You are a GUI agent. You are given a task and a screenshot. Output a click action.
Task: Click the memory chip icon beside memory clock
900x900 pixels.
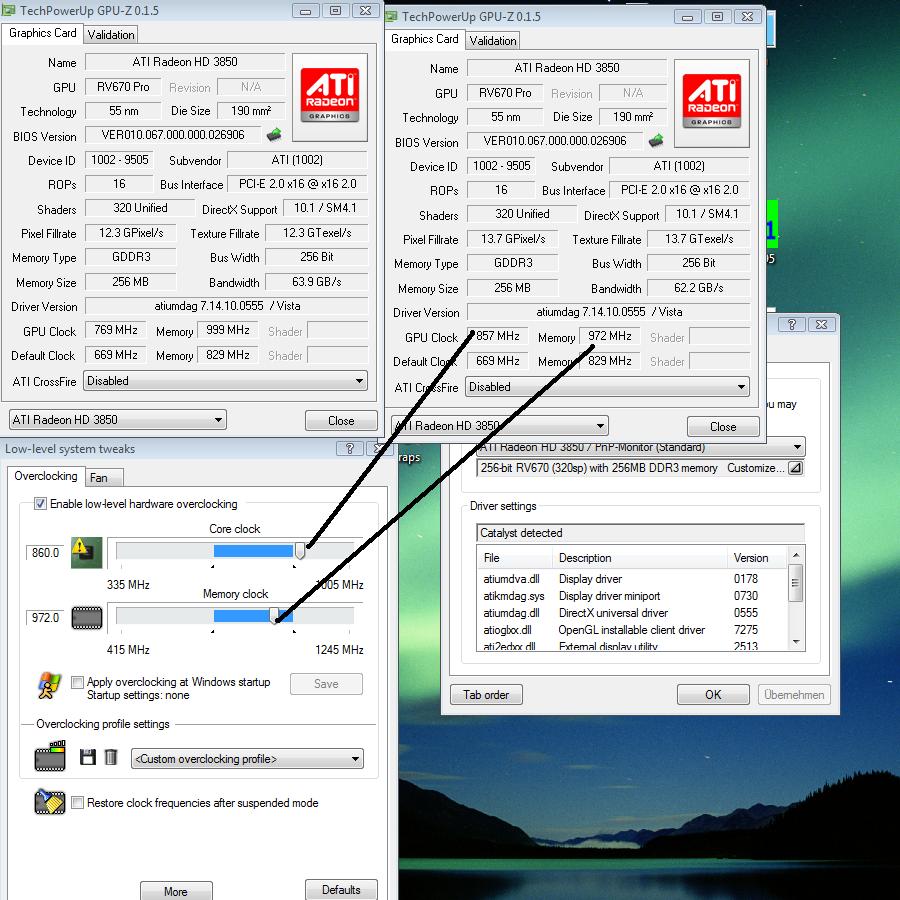pyautogui.click(x=87, y=618)
